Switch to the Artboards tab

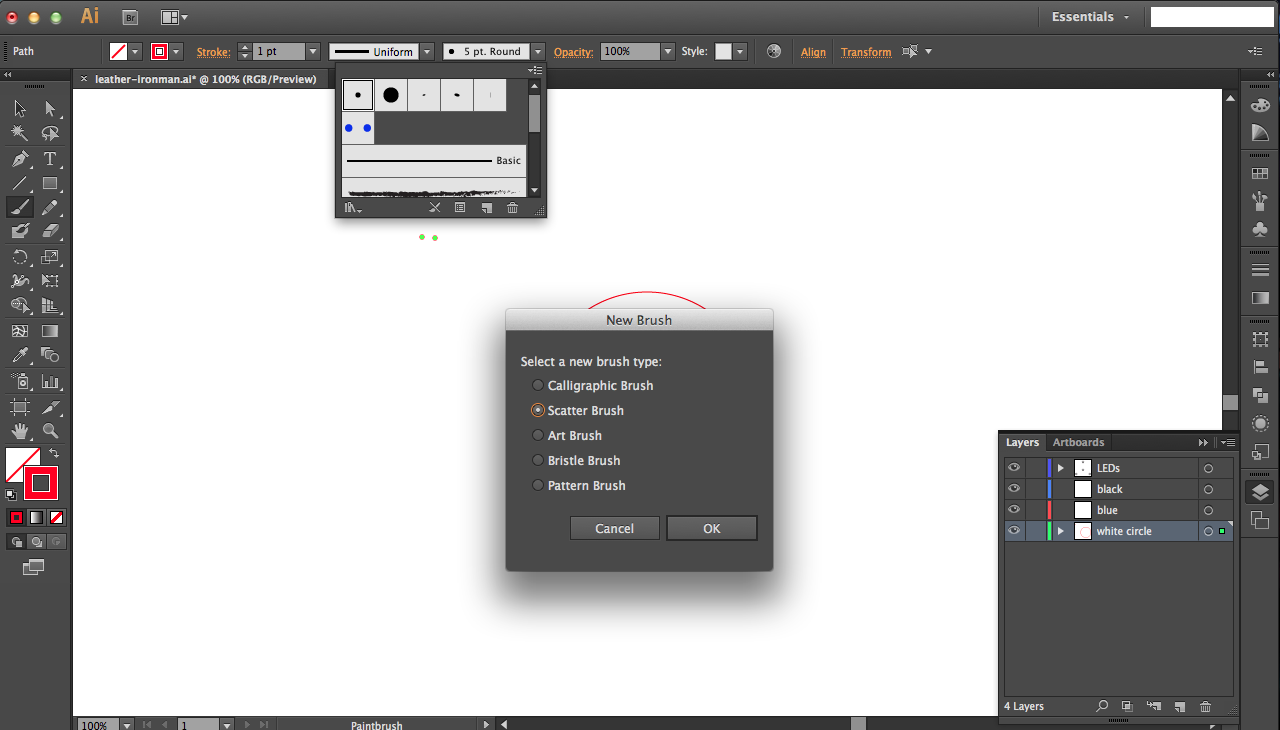tap(1078, 442)
